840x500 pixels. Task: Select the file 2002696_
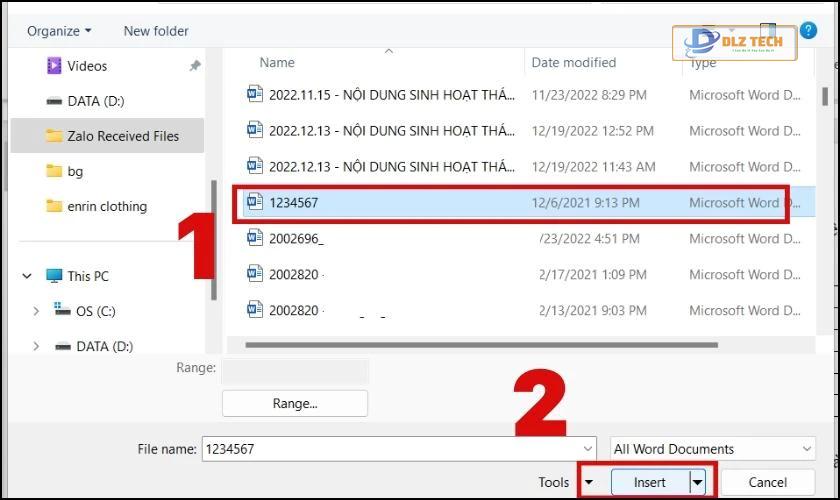(x=296, y=238)
